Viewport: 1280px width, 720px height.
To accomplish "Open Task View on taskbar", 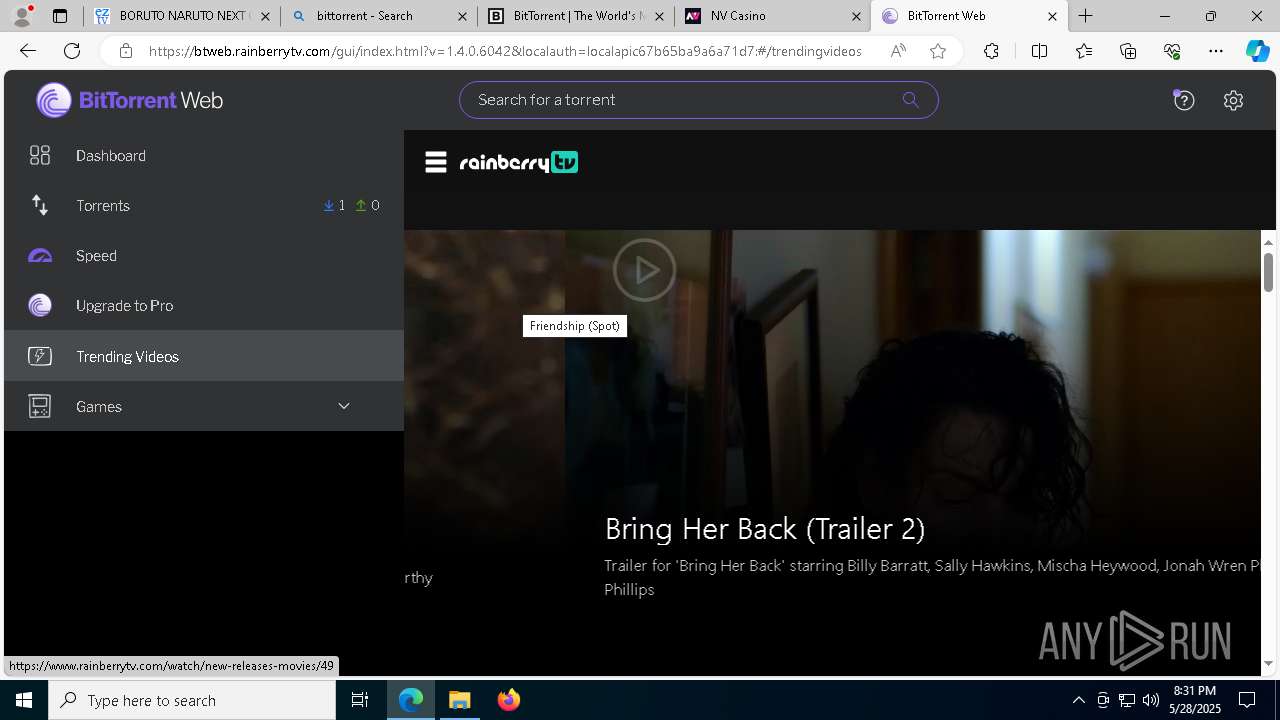I will tap(360, 700).
